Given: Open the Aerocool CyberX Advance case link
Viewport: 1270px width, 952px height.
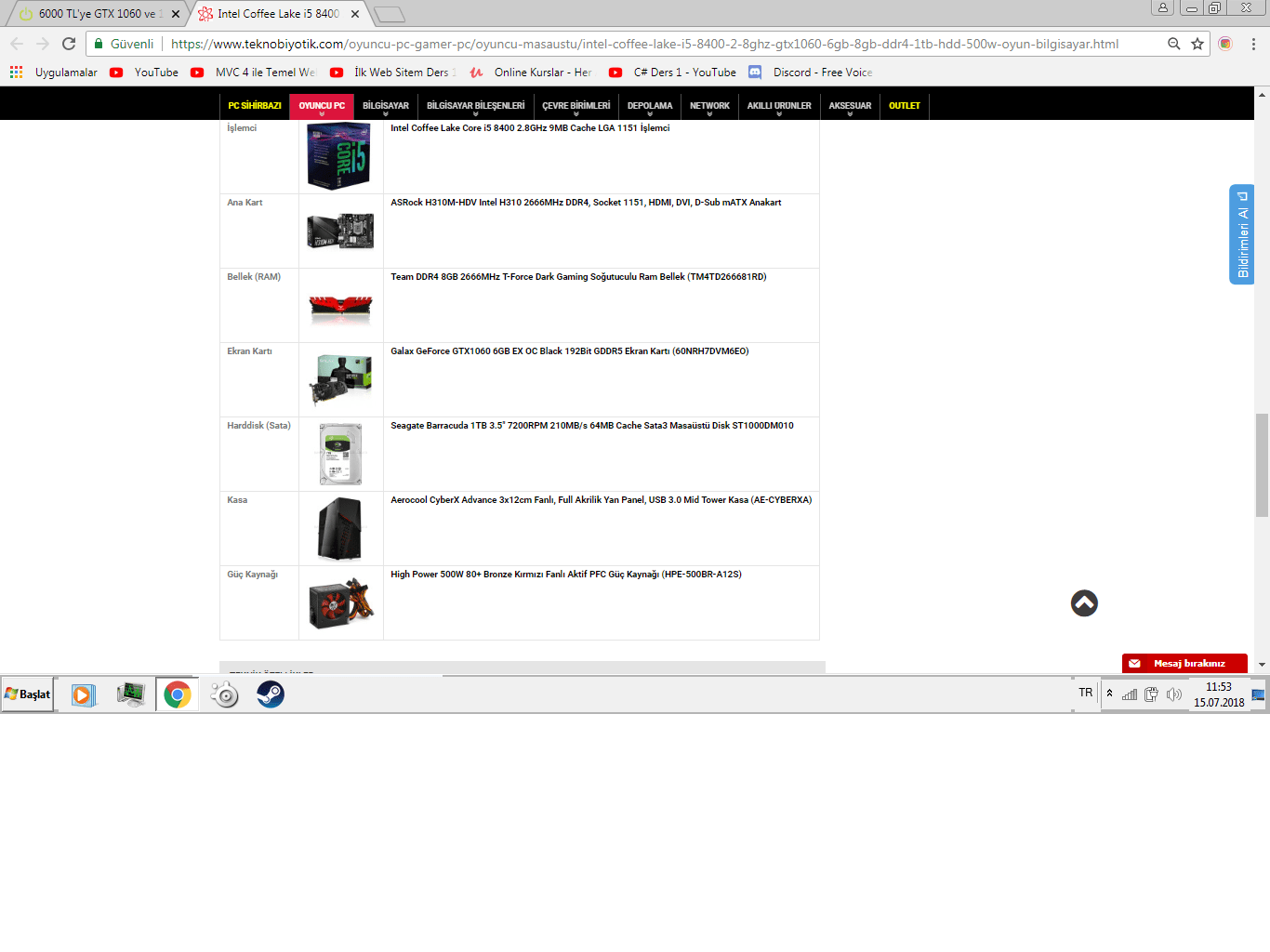Looking at the screenshot, I should (601, 500).
